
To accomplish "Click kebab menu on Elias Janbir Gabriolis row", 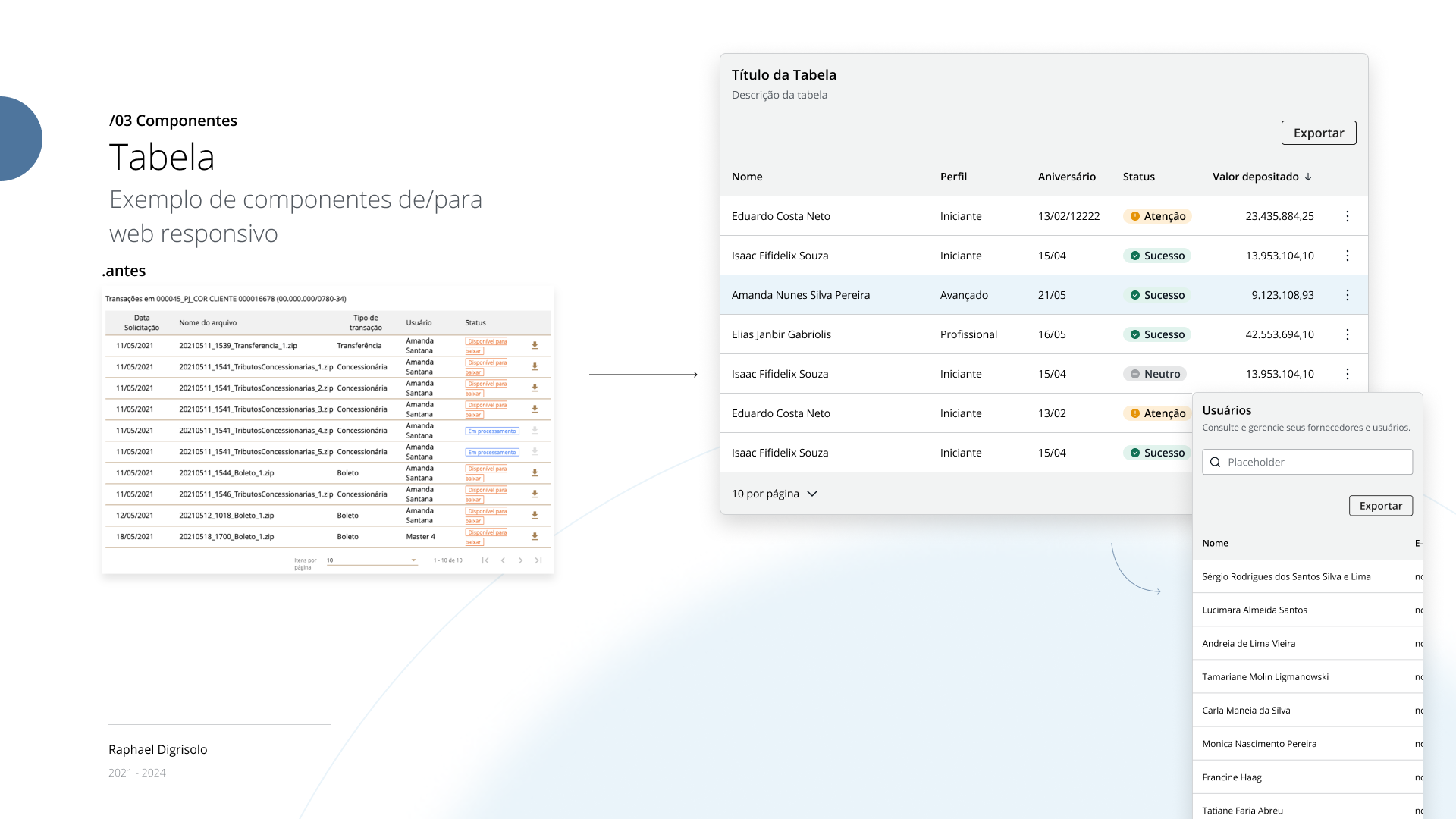I will 1347,334.
